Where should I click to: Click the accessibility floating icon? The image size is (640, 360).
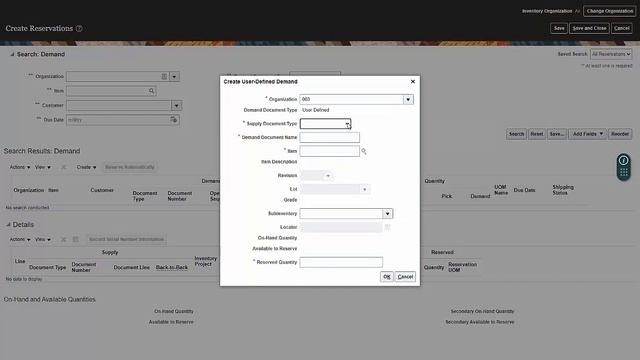coord(623,160)
